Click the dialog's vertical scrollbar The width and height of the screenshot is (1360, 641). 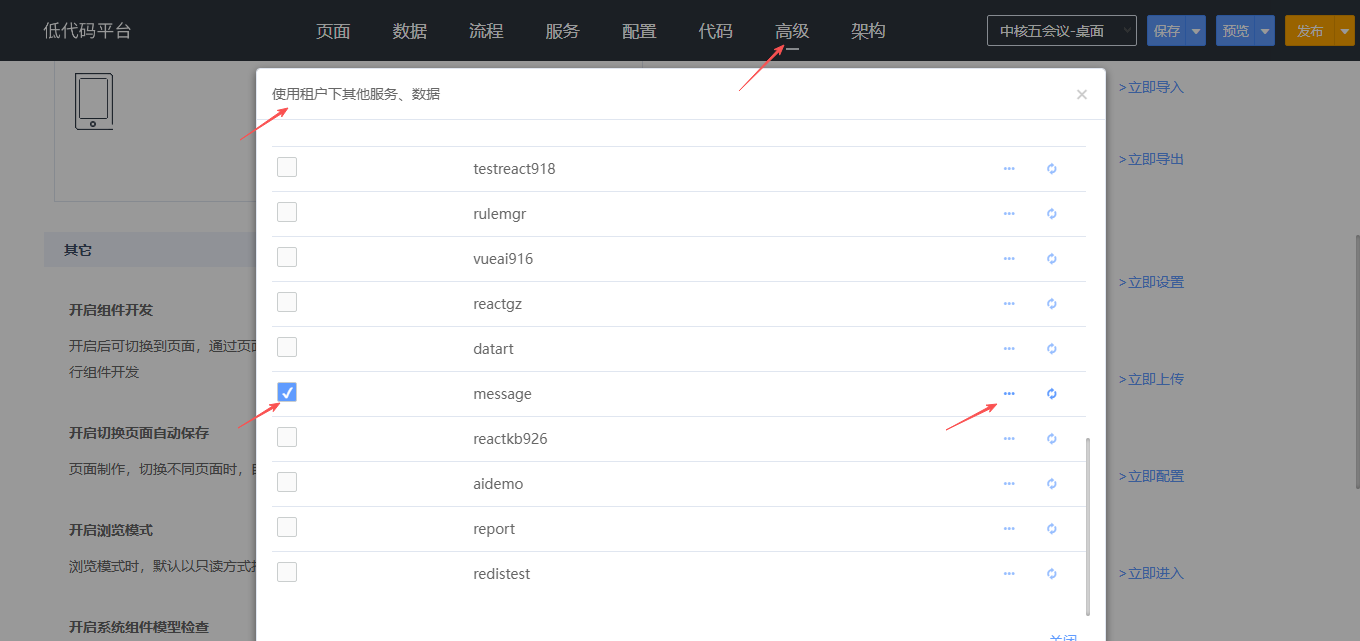point(1088,525)
